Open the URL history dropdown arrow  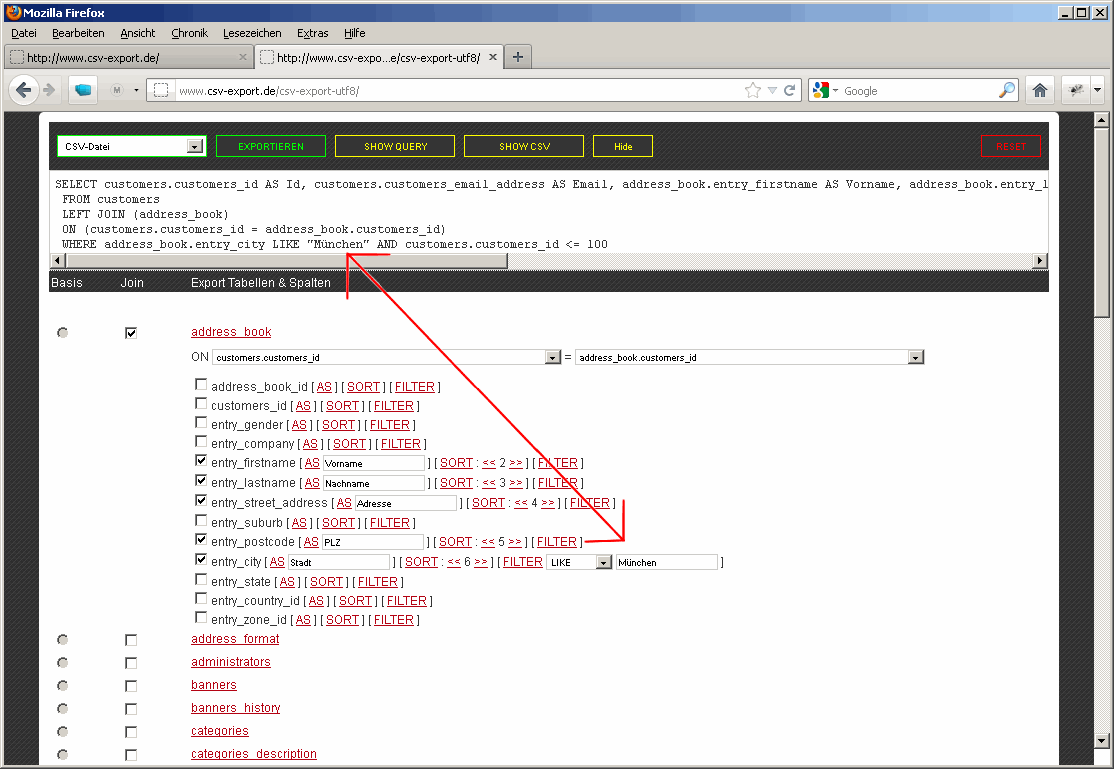click(772, 90)
